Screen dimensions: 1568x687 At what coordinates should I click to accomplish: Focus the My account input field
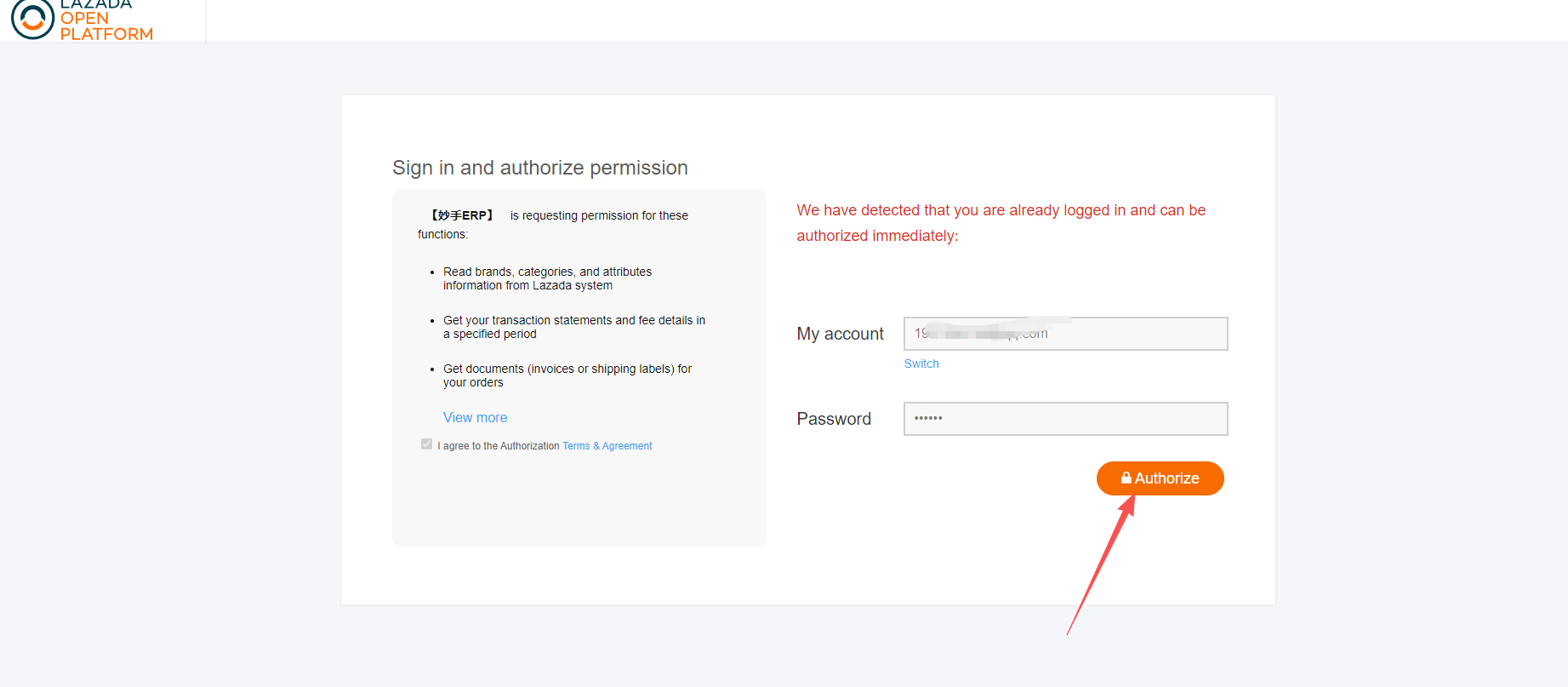point(1065,334)
